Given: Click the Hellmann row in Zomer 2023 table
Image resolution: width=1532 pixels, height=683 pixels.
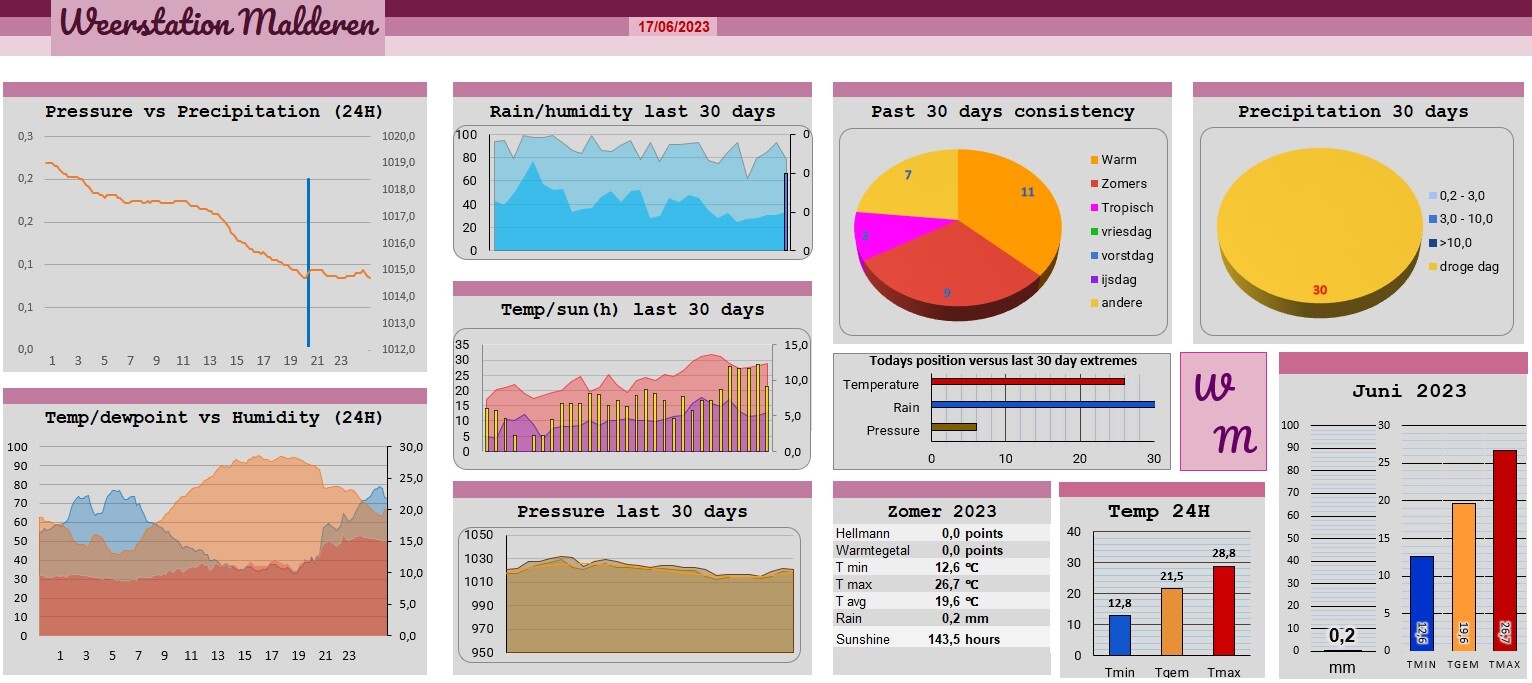Looking at the screenshot, I should pyautogui.click(x=941, y=534).
